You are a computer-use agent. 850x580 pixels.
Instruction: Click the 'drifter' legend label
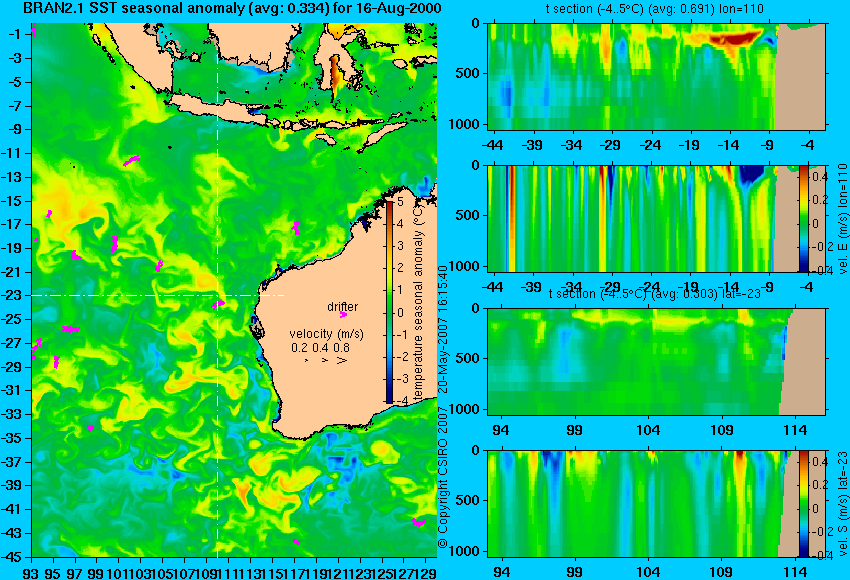click(x=343, y=307)
